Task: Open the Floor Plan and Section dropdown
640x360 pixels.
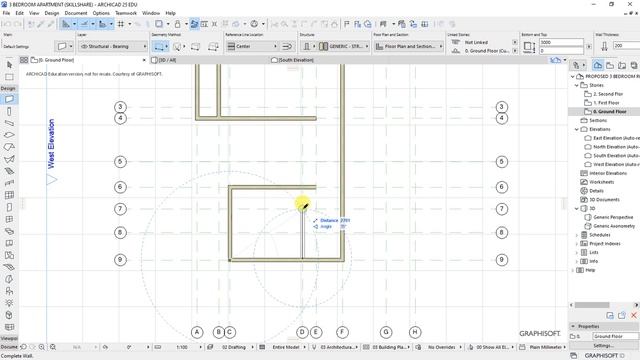Action: click(409, 47)
